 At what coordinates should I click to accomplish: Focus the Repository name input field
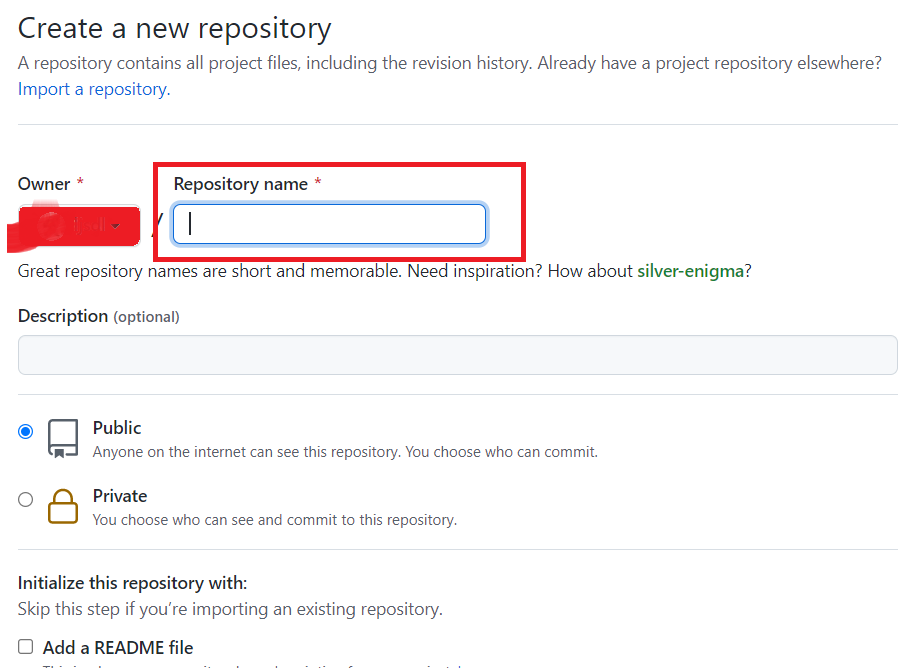point(330,224)
